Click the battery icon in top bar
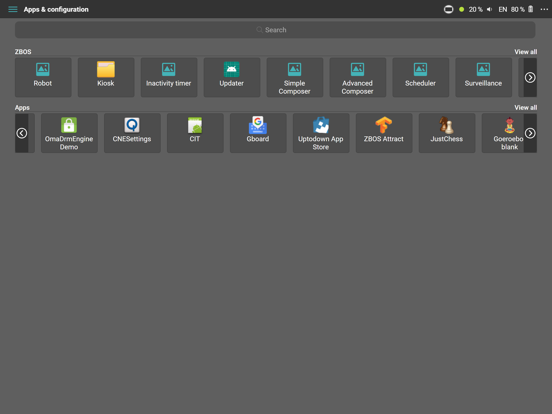The width and height of the screenshot is (552, 414). click(531, 9)
